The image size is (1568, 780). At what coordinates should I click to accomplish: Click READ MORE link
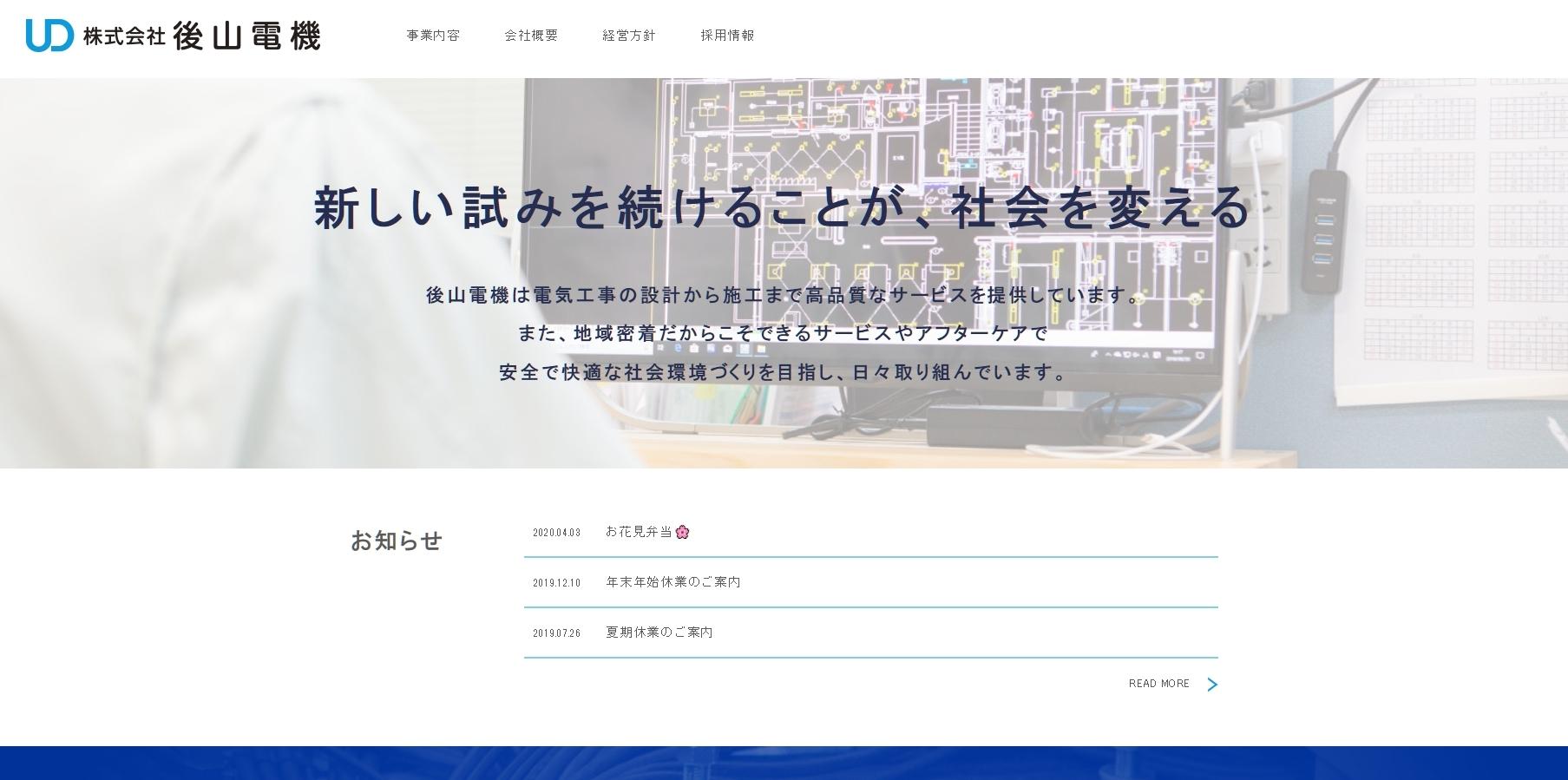point(1159,684)
